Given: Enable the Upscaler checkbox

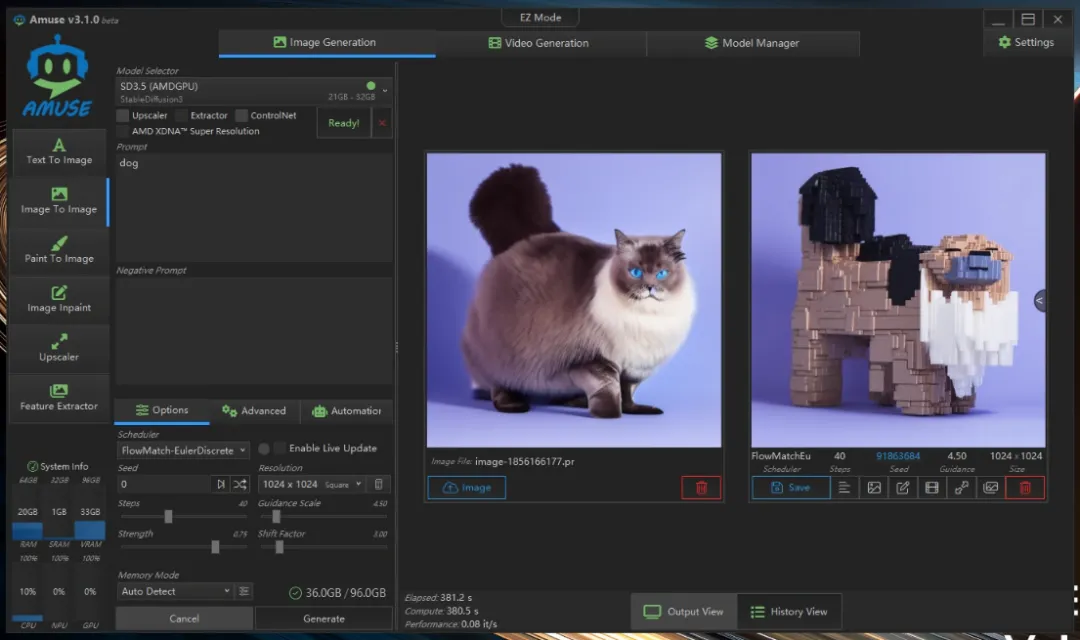Looking at the screenshot, I should tap(123, 115).
